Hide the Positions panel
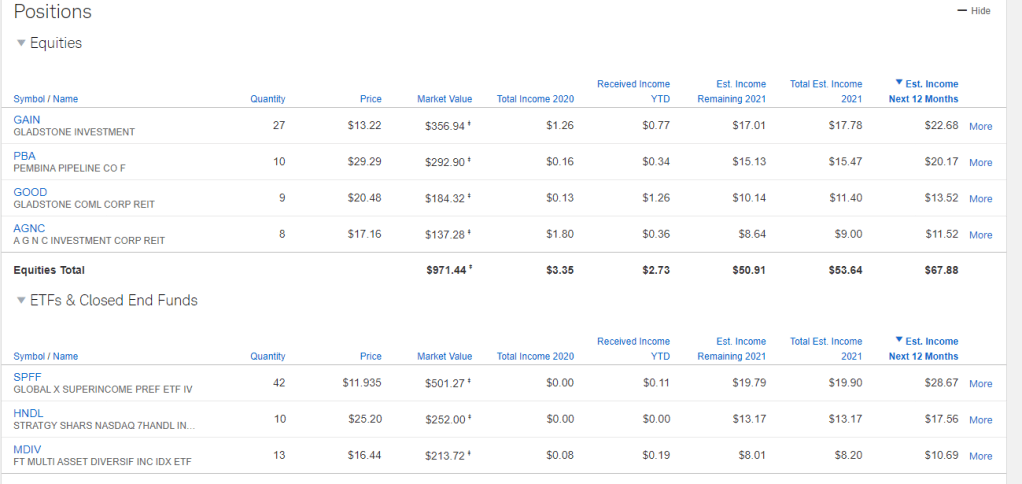This screenshot has width=1022, height=484. [974, 11]
